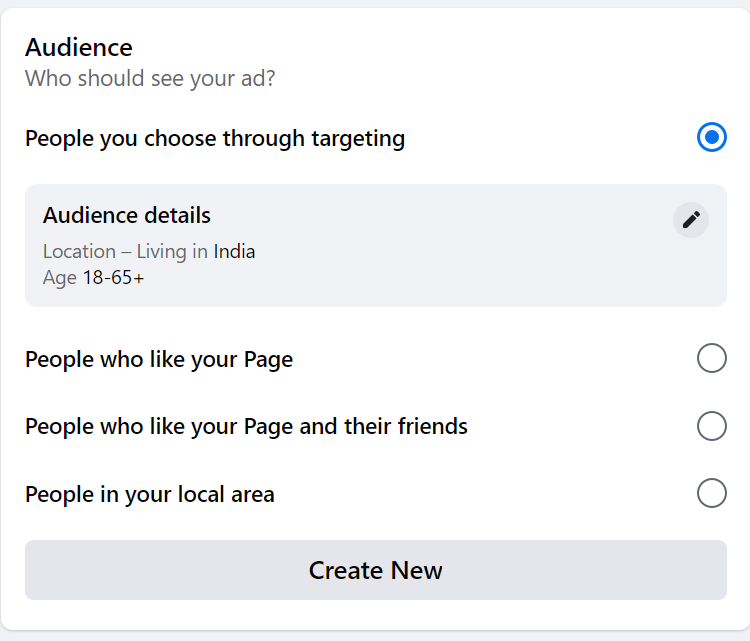Click the word 'Location' in Audience details

click(x=79, y=252)
